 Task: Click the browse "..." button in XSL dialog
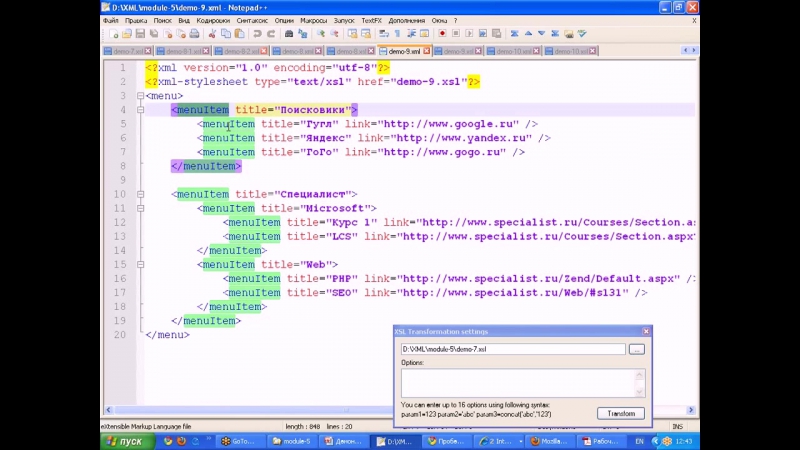click(637, 349)
